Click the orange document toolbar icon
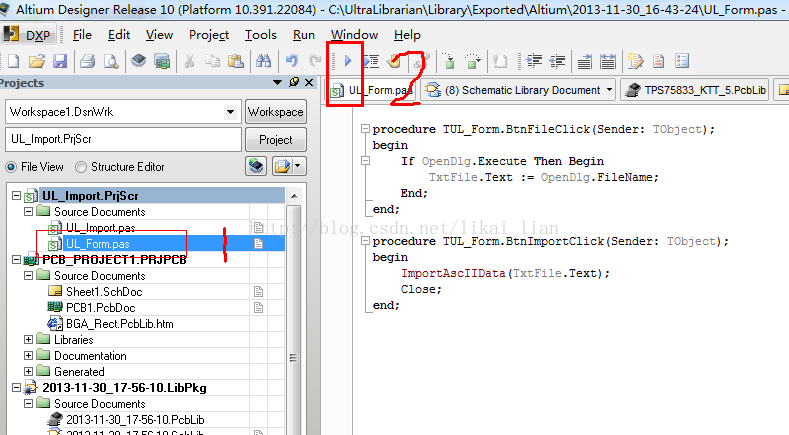The height and width of the screenshot is (435, 789). click(658, 61)
